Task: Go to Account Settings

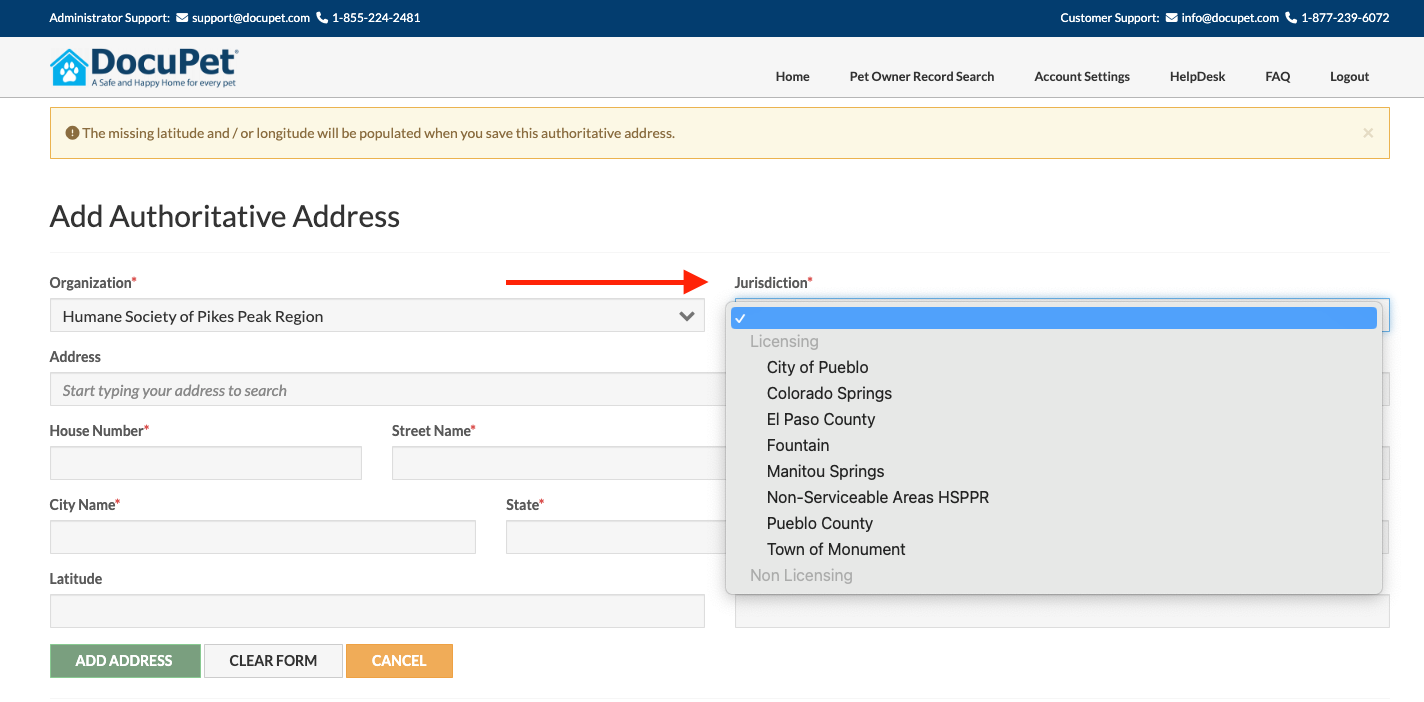Action: tap(1082, 76)
